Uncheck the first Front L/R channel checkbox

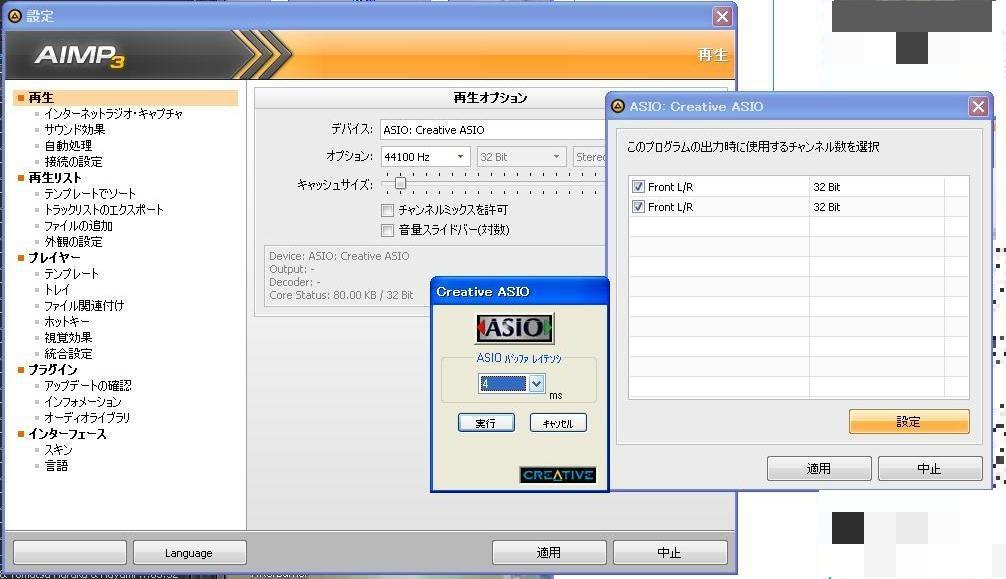click(x=638, y=187)
